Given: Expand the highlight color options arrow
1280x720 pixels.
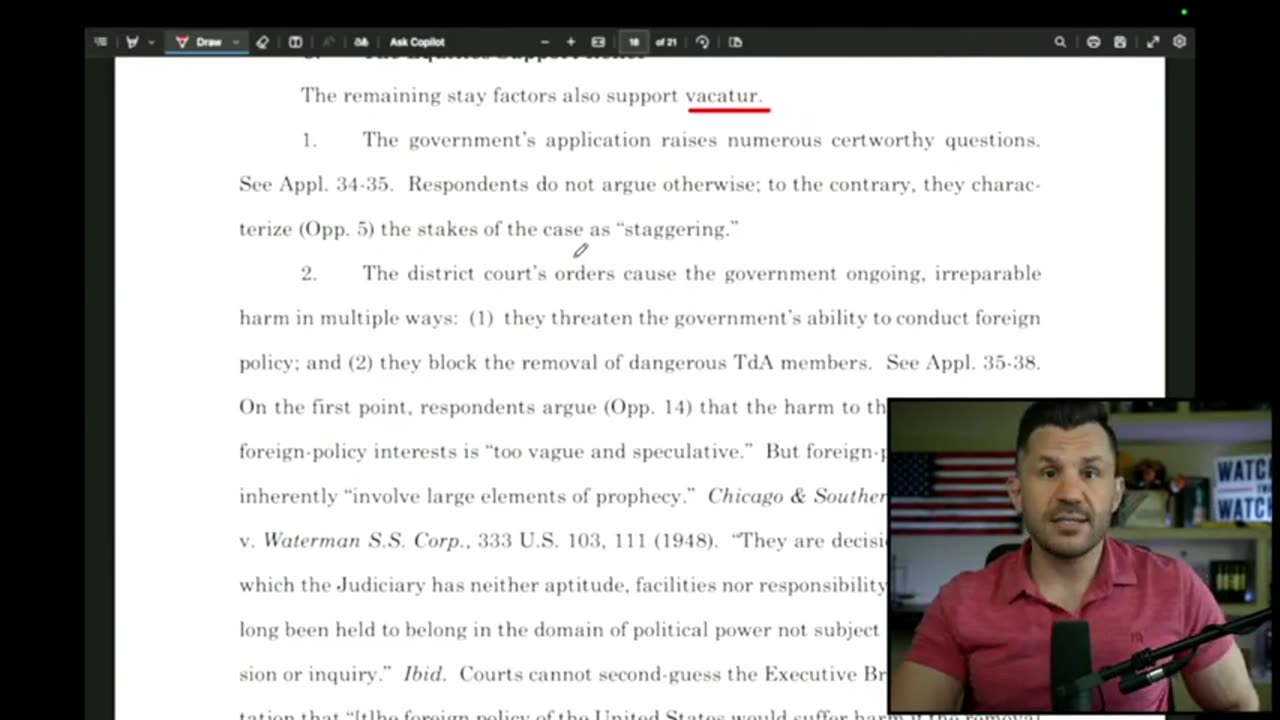Looking at the screenshot, I should click(x=150, y=42).
